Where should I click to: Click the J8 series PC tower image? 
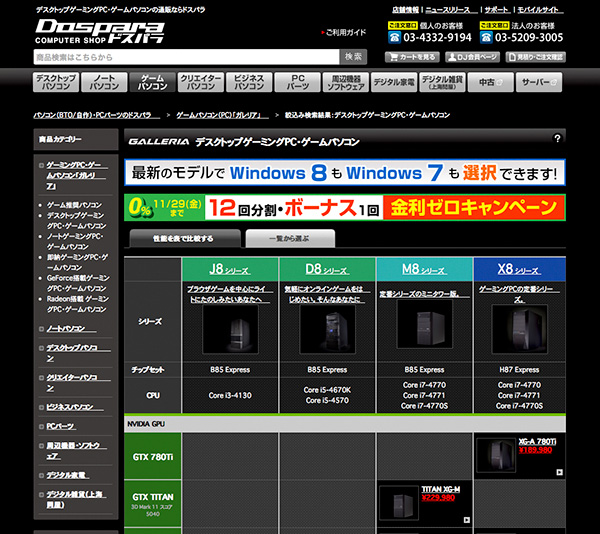coord(230,330)
